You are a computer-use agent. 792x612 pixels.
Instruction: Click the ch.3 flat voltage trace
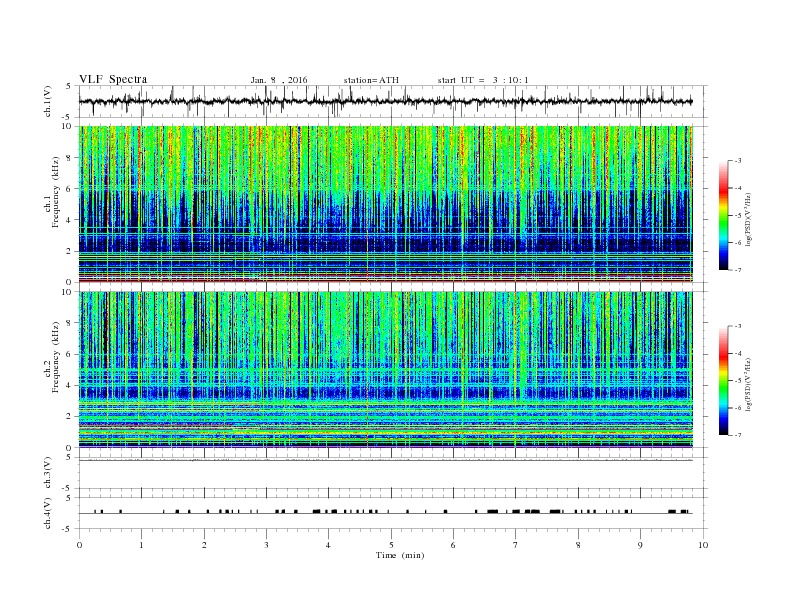point(385,460)
